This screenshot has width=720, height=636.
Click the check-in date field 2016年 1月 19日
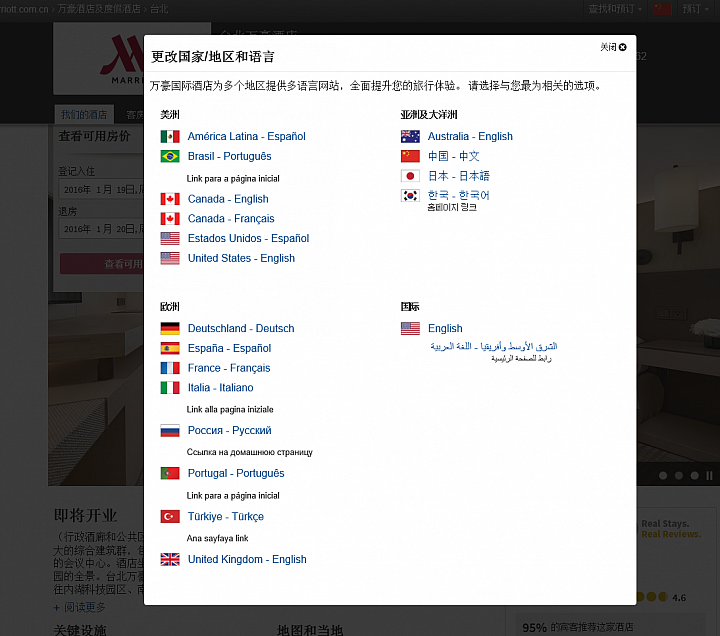click(101, 189)
